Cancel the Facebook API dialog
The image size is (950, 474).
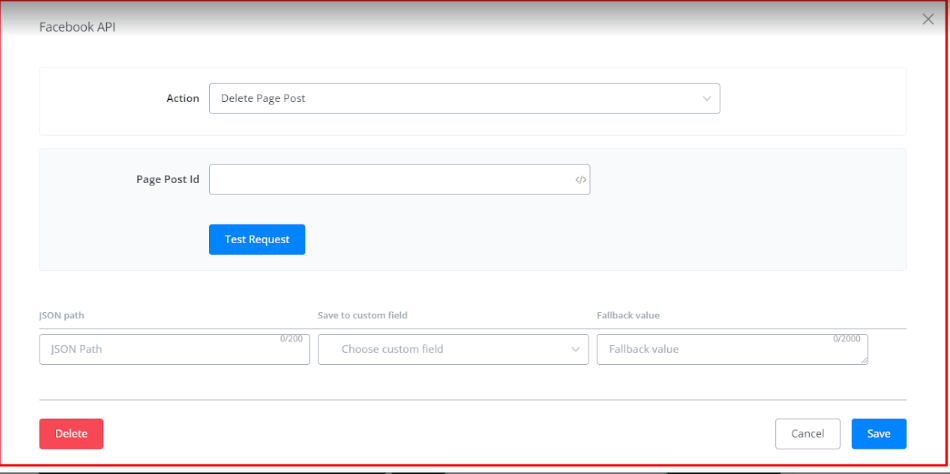(x=807, y=434)
